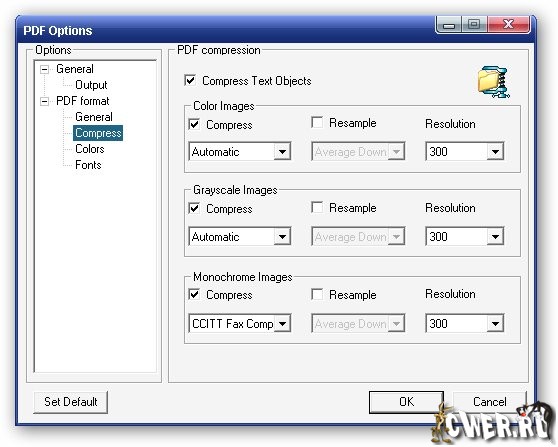Open Monochrome Images Resolution dropdown
558x447 pixels.
pyautogui.click(x=464, y=323)
